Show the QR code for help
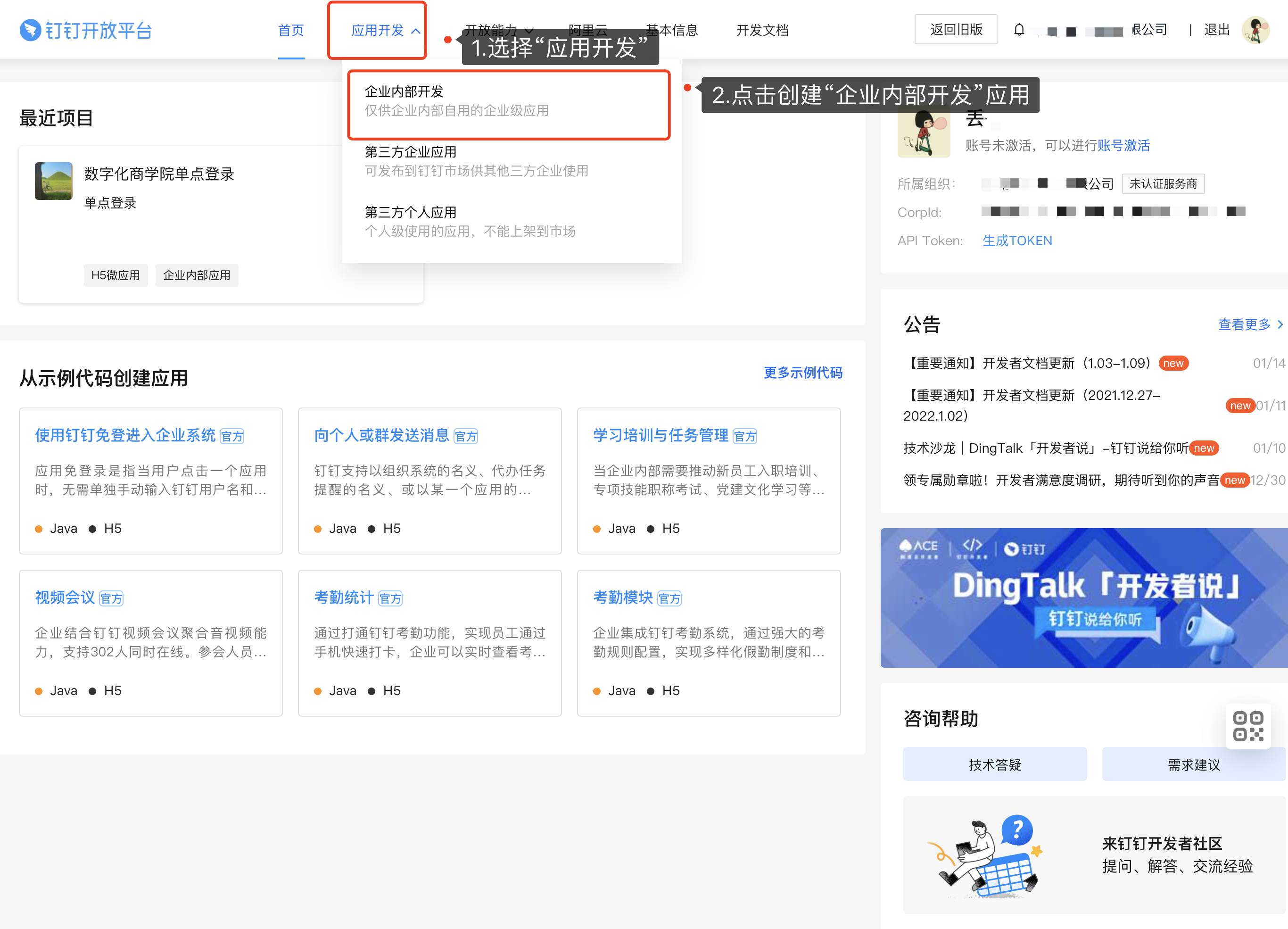The image size is (1288, 929). 1247,726
